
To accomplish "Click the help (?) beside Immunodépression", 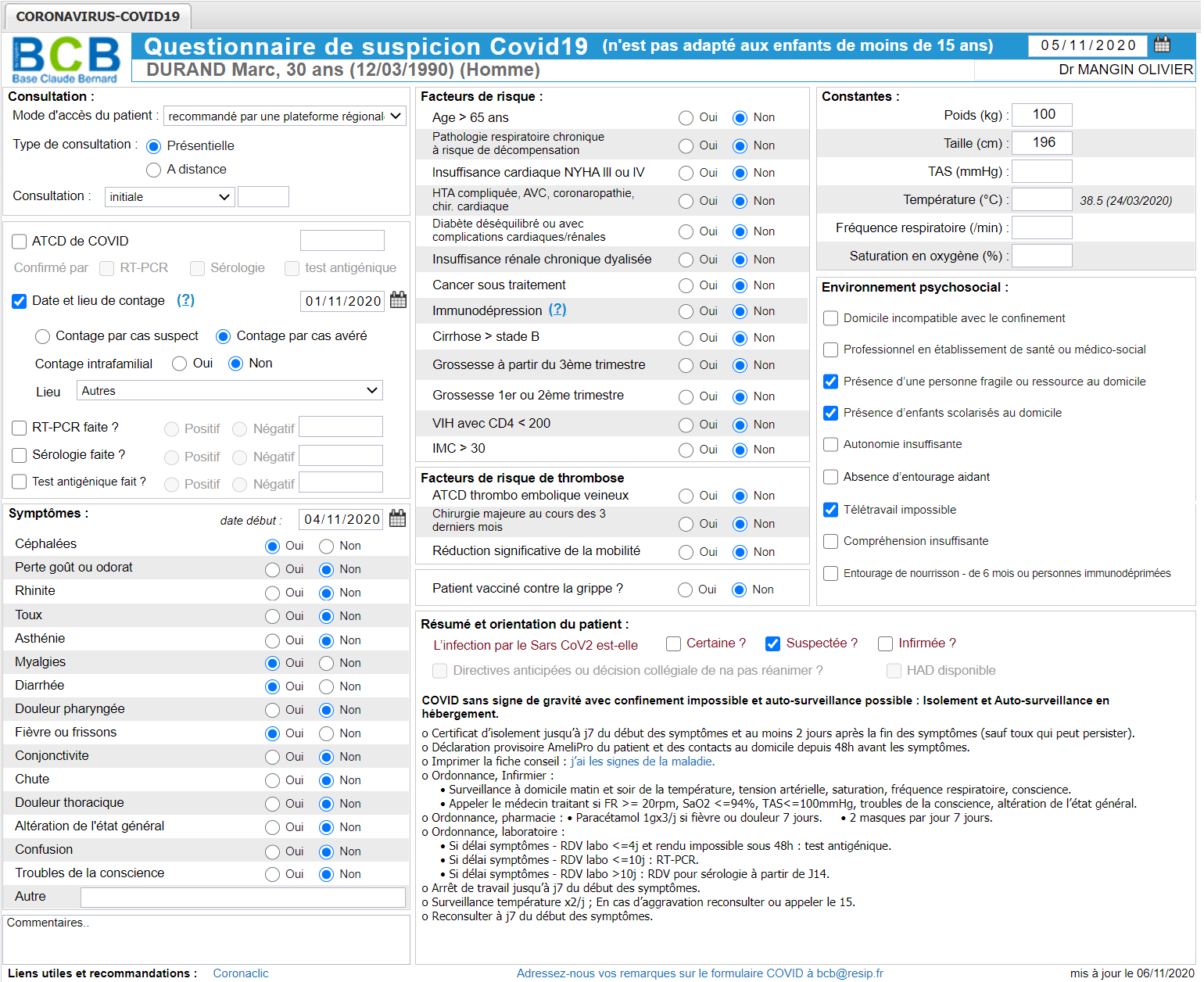I will 557,310.
